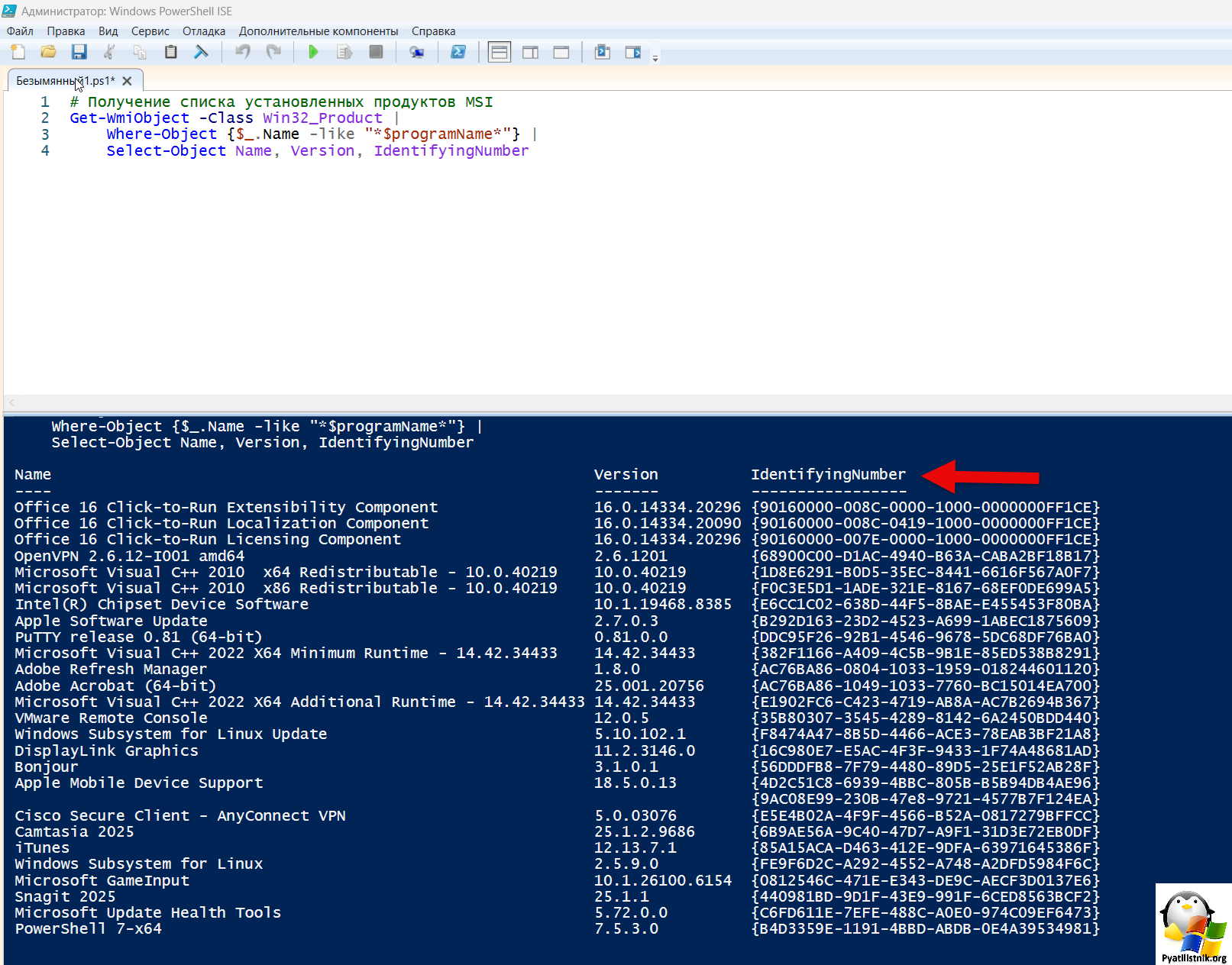The width and height of the screenshot is (1232, 965).
Task: Save the script with the floppy disk icon
Action: click(x=79, y=52)
